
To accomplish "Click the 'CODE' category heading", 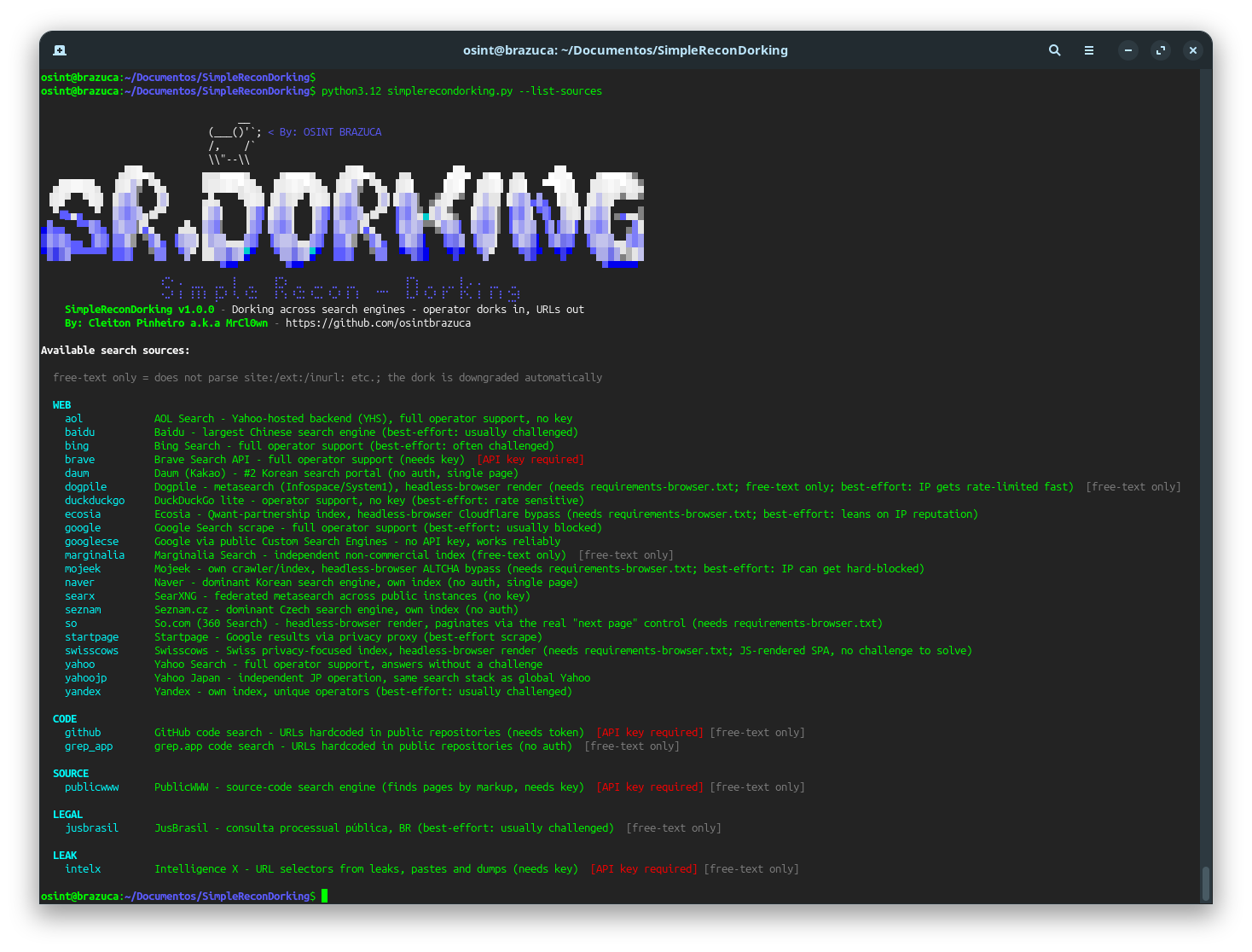I will click(65, 719).
